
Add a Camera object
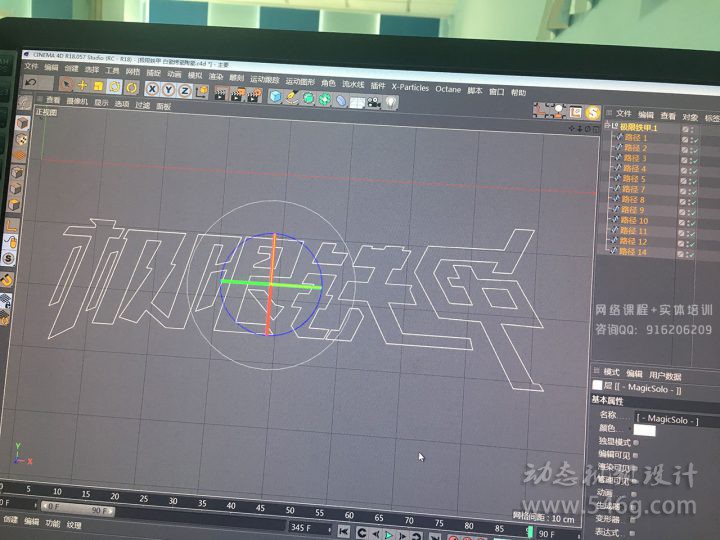click(374, 102)
